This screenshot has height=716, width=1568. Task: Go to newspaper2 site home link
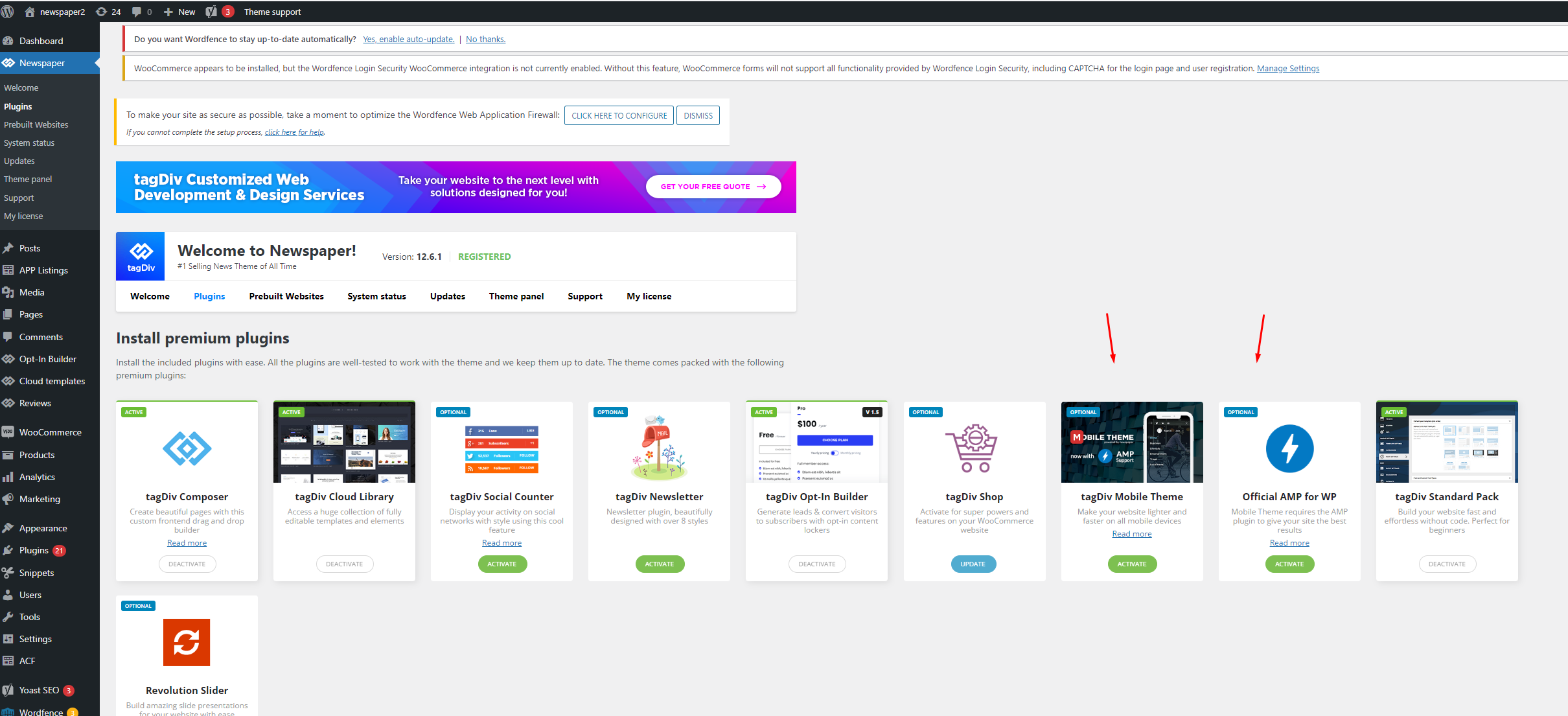54,12
